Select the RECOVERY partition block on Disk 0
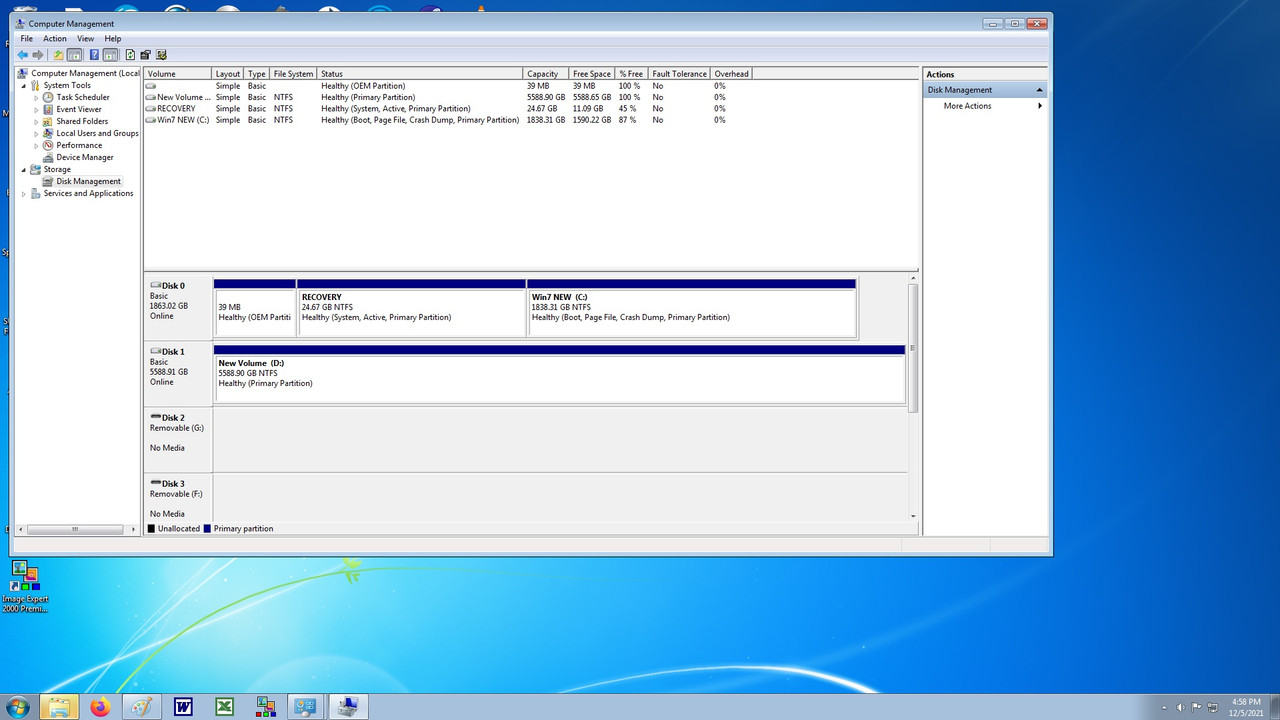This screenshot has height=720, width=1280. [x=411, y=308]
